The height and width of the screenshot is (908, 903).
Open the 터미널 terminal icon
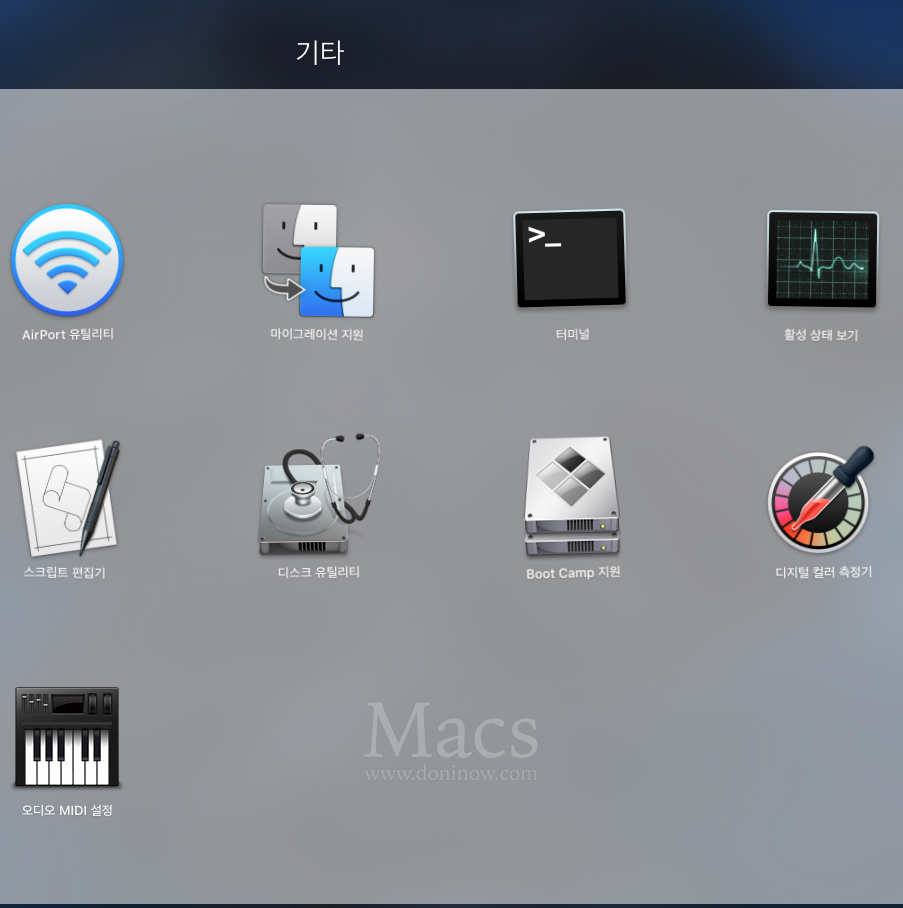click(570, 258)
